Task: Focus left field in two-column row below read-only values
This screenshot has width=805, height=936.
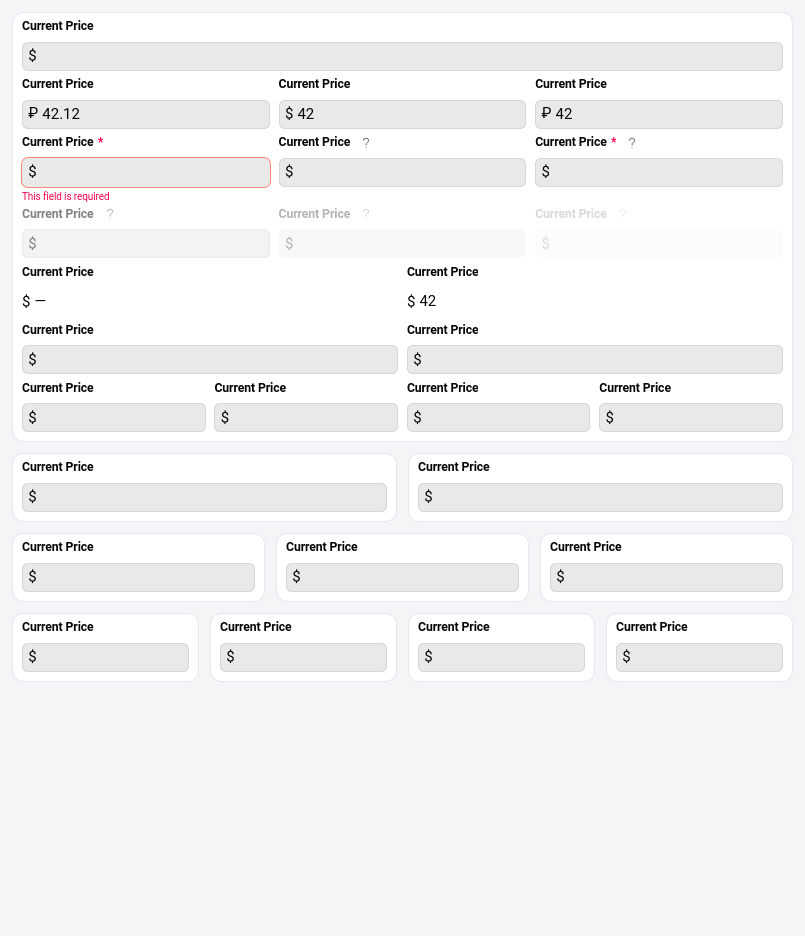Action: [210, 359]
